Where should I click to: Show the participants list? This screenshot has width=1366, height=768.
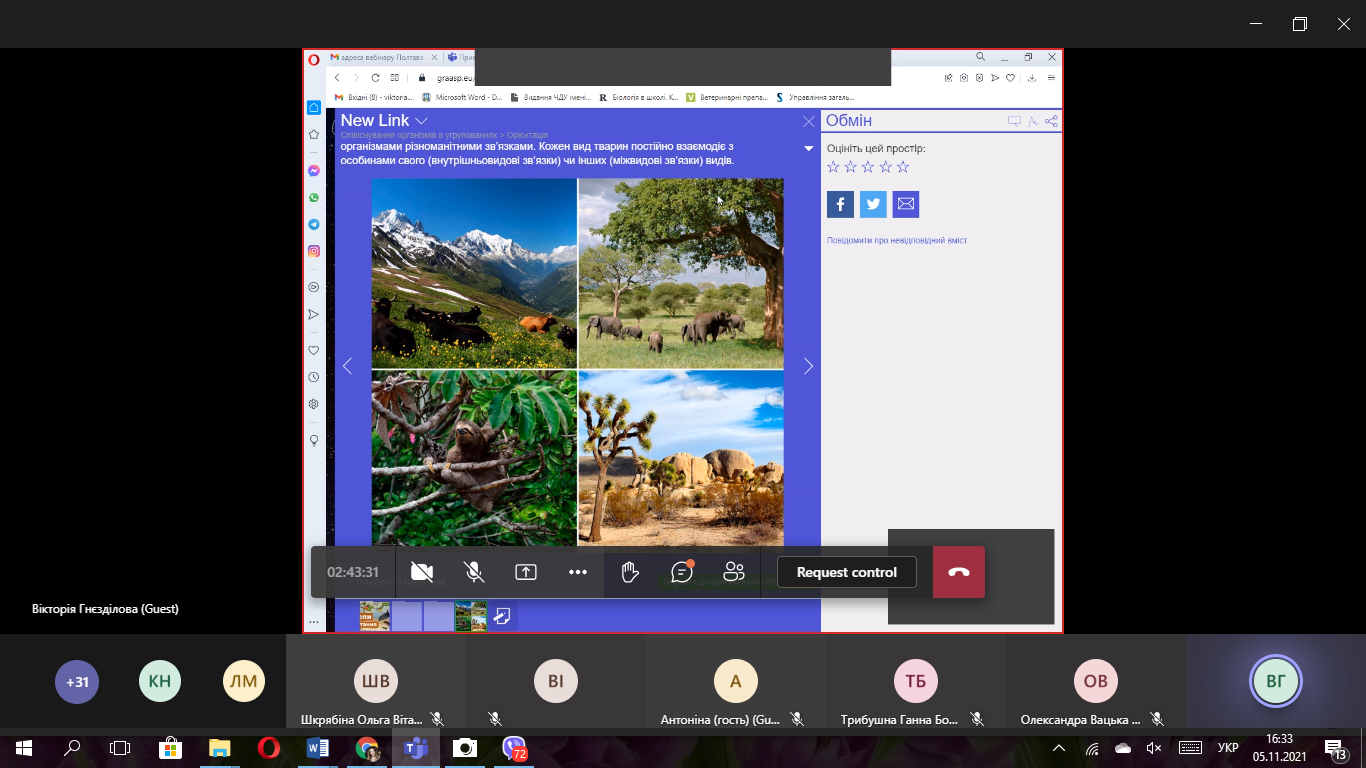coord(734,572)
